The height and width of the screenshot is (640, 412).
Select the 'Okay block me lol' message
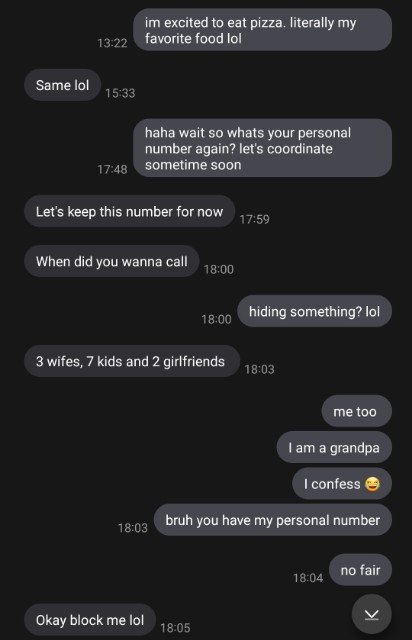pos(90,620)
